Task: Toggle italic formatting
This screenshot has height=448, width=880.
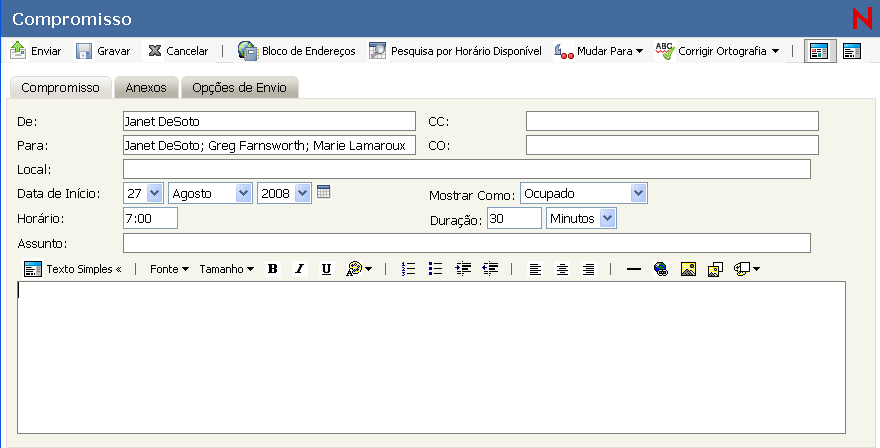Action: (300, 269)
